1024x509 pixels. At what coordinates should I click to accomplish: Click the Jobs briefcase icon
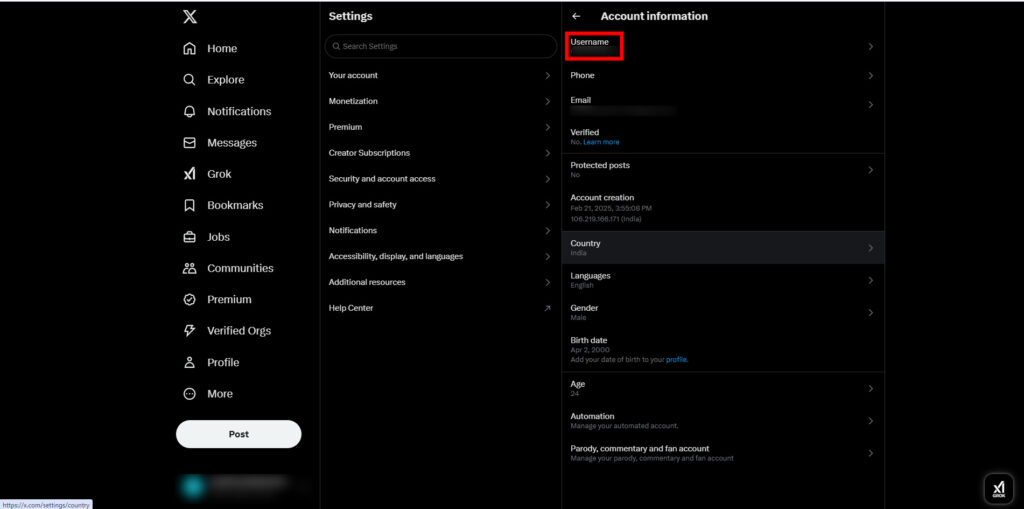click(189, 237)
